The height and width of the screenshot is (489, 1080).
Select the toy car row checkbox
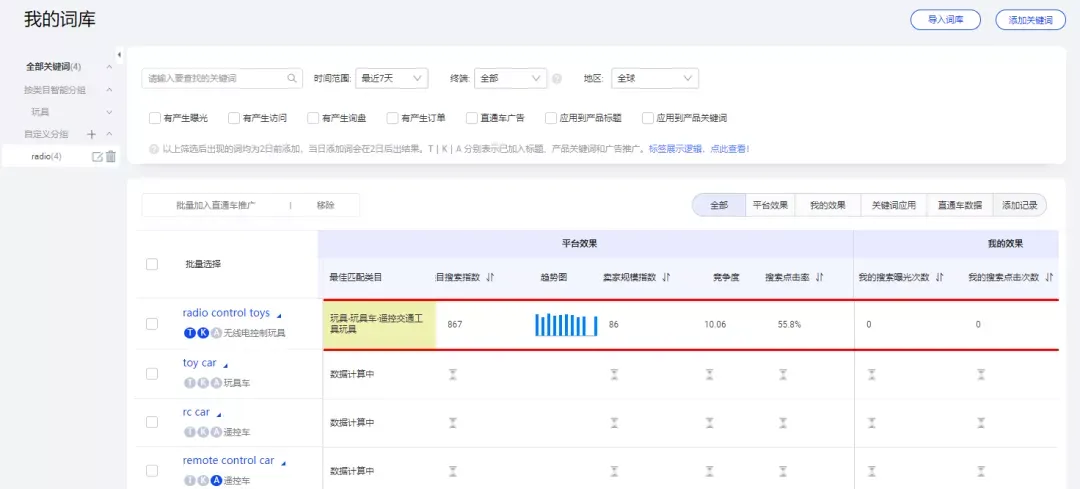click(x=152, y=373)
